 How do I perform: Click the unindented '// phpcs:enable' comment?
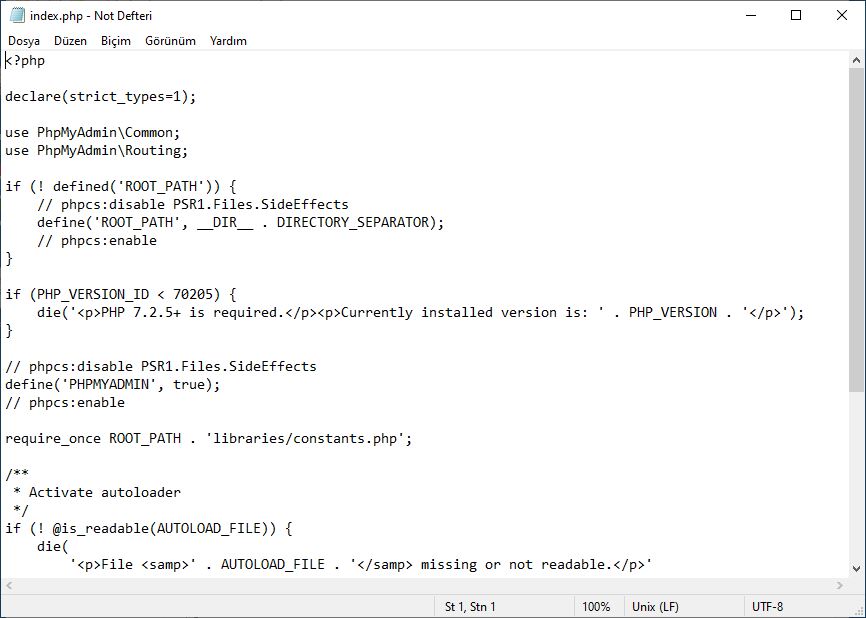tap(65, 403)
